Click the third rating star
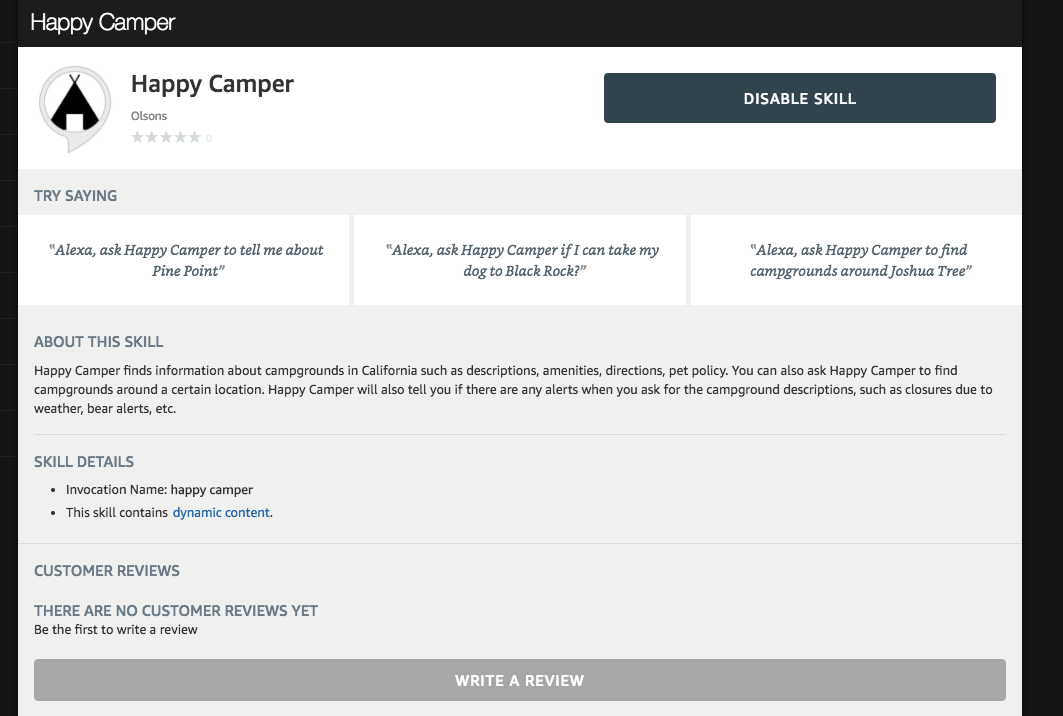 166,138
